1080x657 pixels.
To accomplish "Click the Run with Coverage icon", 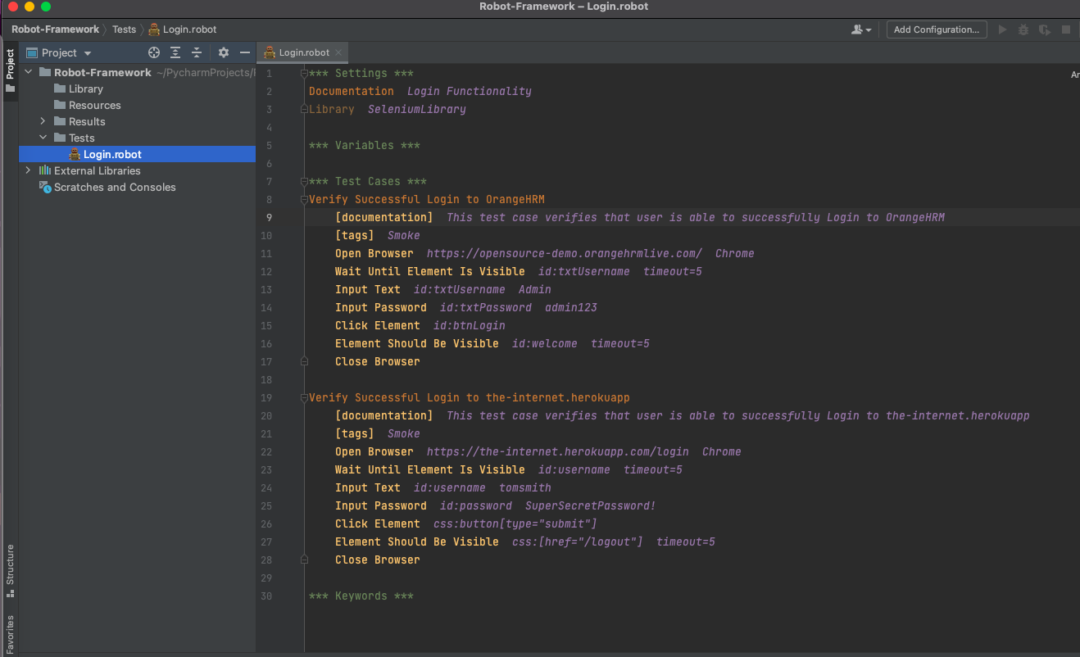I will click(1045, 29).
